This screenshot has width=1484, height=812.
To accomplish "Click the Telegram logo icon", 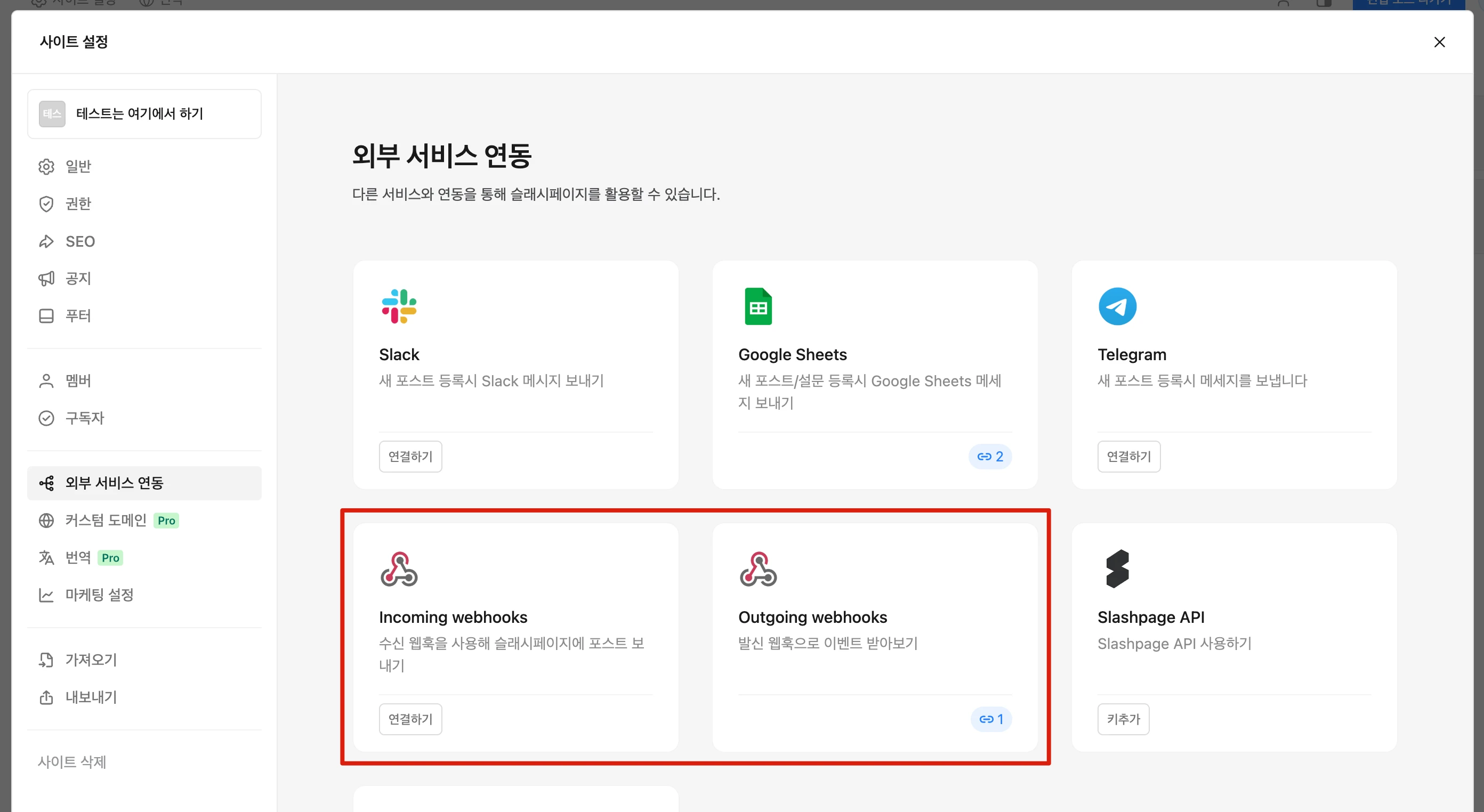I will click(x=1117, y=306).
